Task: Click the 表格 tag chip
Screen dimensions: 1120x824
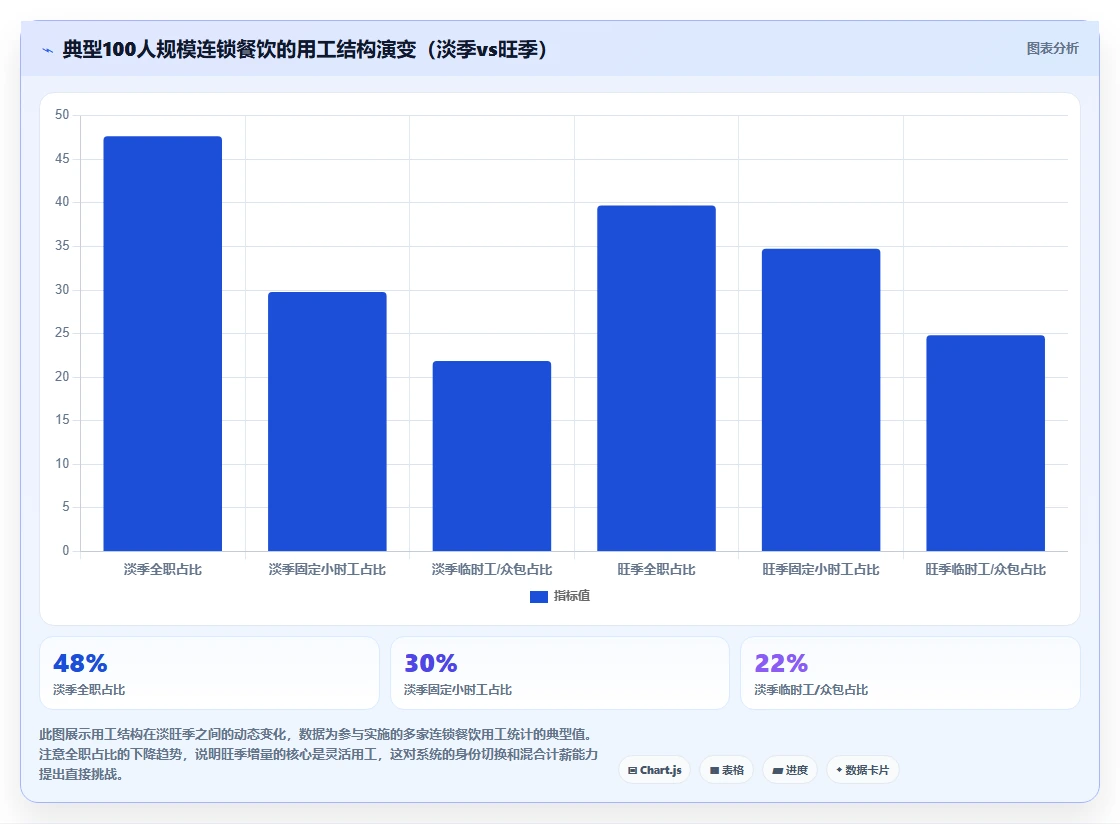Action: pyautogui.click(x=726, y=770)
